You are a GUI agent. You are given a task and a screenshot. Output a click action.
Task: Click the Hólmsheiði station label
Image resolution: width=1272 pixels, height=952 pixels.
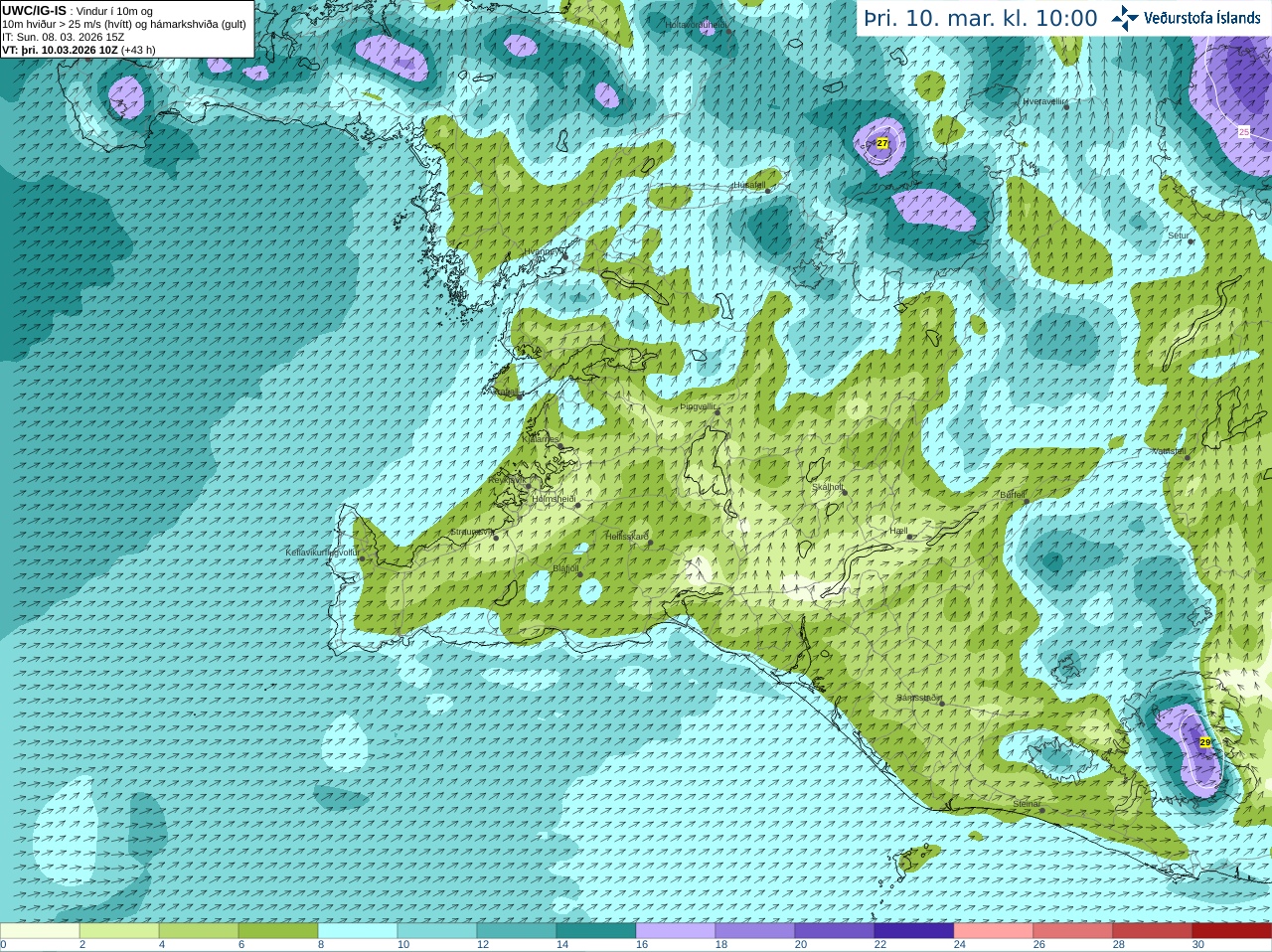point(554,499)
